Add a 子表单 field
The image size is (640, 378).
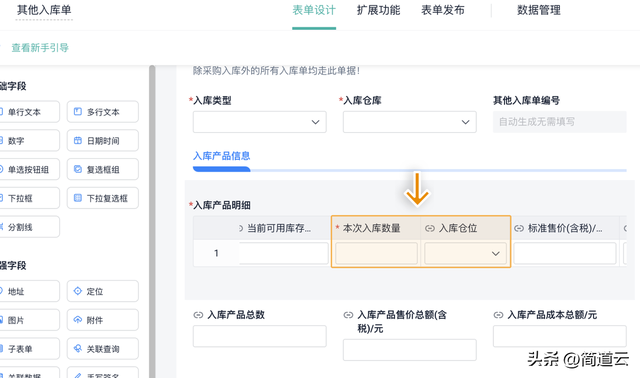[x=29, y=349]
